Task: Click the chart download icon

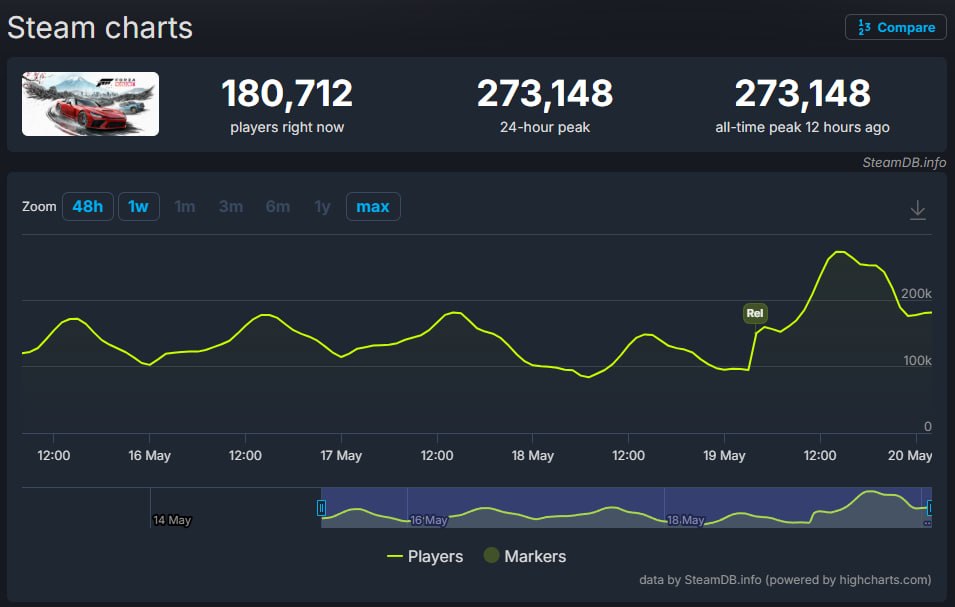Action: tap(917, 210)
